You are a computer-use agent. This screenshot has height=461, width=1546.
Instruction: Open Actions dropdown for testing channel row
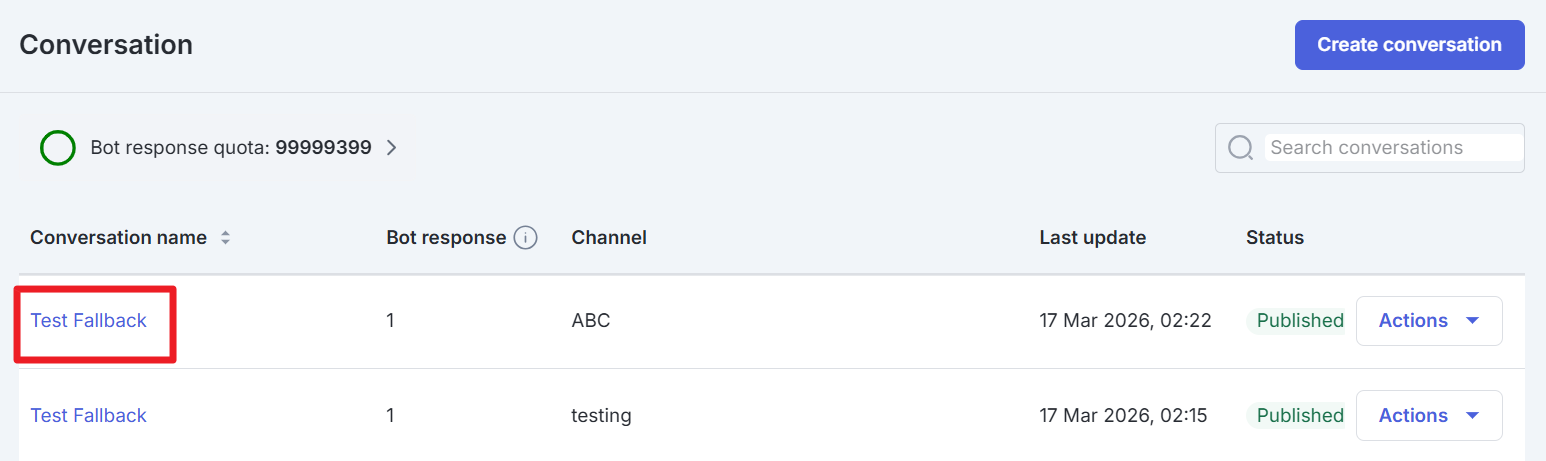coord(1428,415)
